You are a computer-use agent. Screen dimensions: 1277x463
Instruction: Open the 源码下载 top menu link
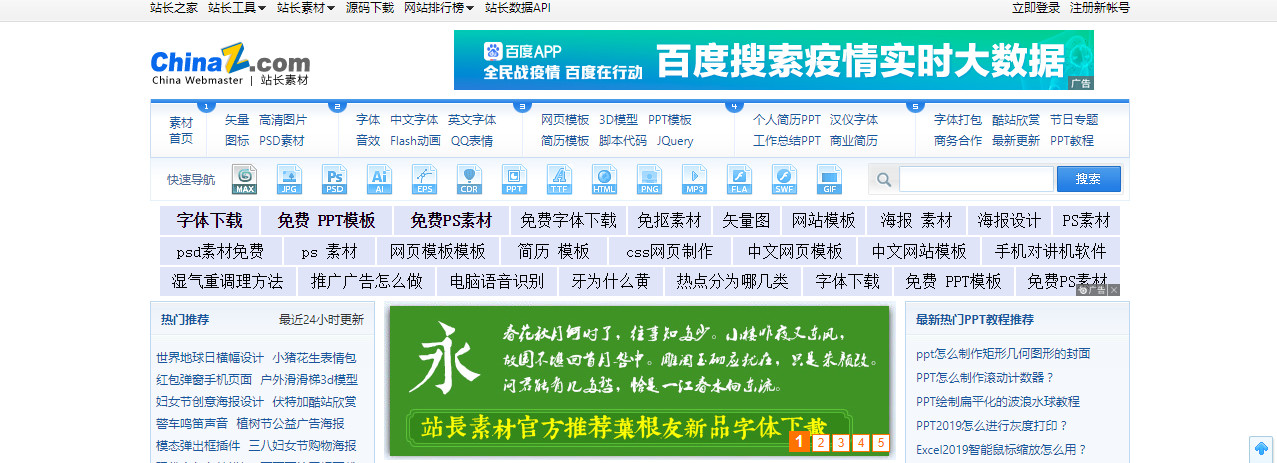pos(370,8)
